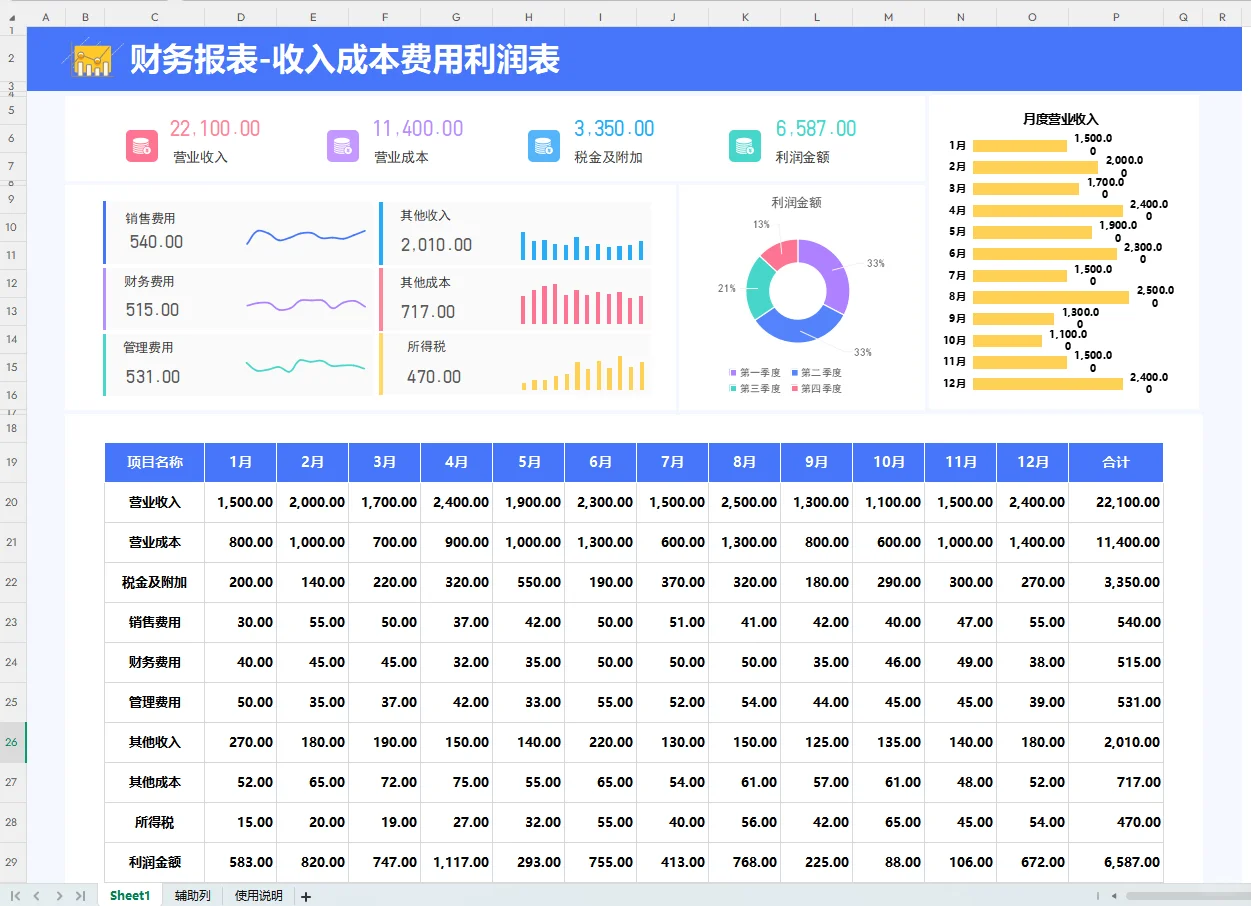Screen dimensions: 1251x906
Task: Select the Sheet1 tab
Action: (x=129, y=896)
